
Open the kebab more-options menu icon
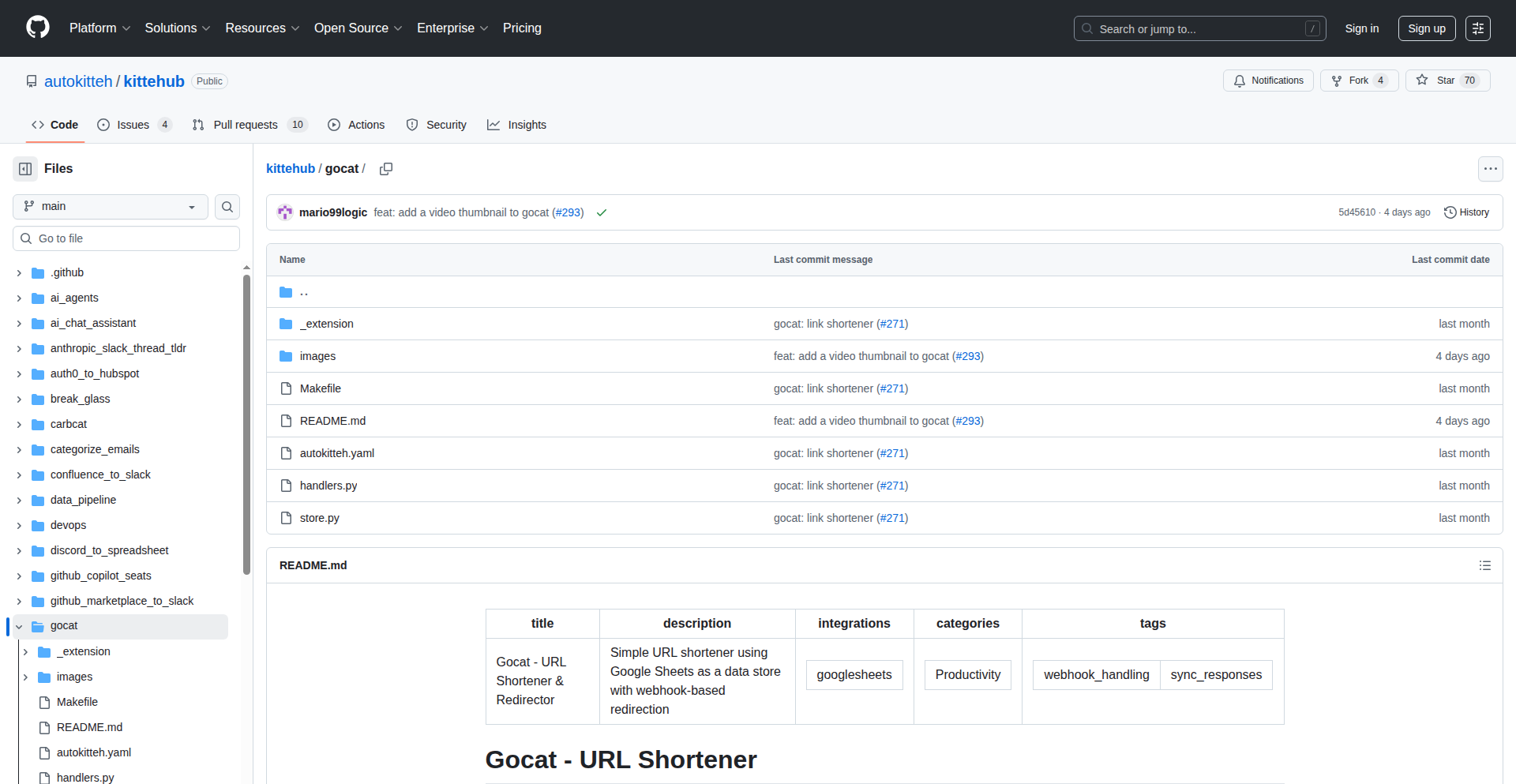[x=1491, y=169]
